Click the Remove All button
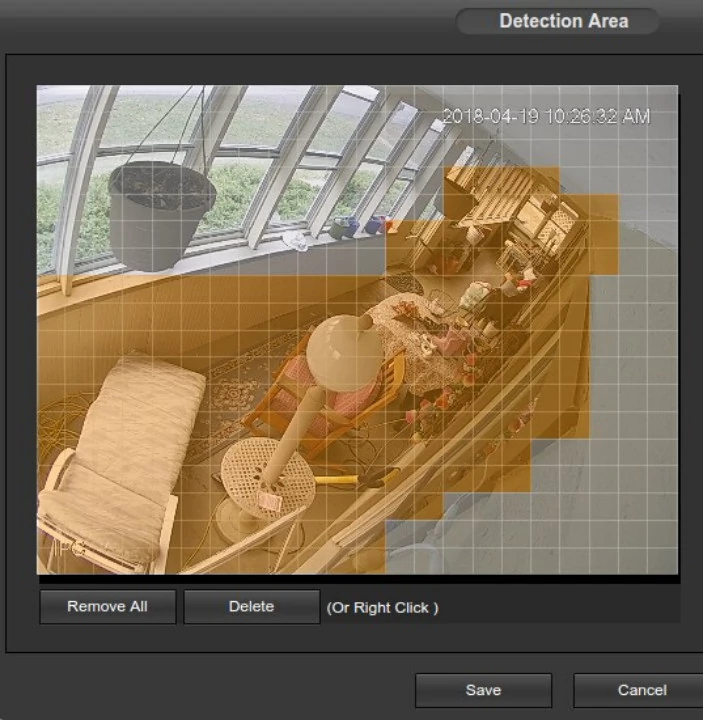 (108, 607)
